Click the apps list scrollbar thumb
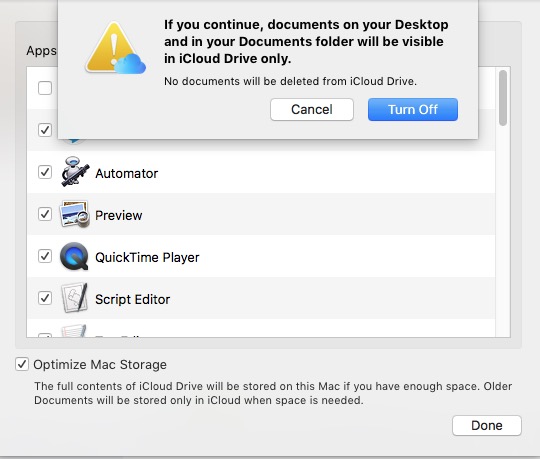Image resolution: width=540 pixels, height=459 pixels. click(503, 98)
